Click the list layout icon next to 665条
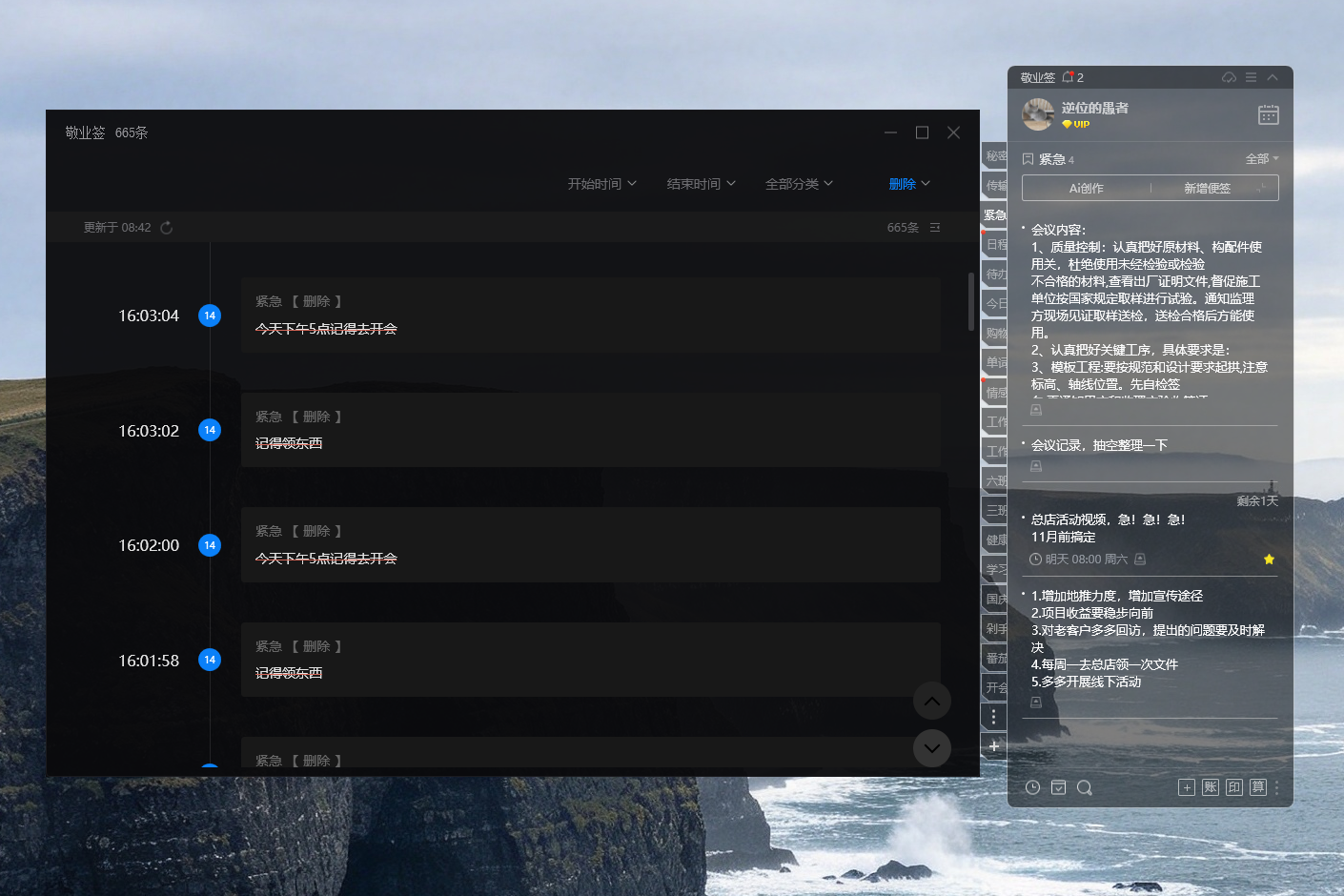 pyautogui.click(x=935, y=228)
